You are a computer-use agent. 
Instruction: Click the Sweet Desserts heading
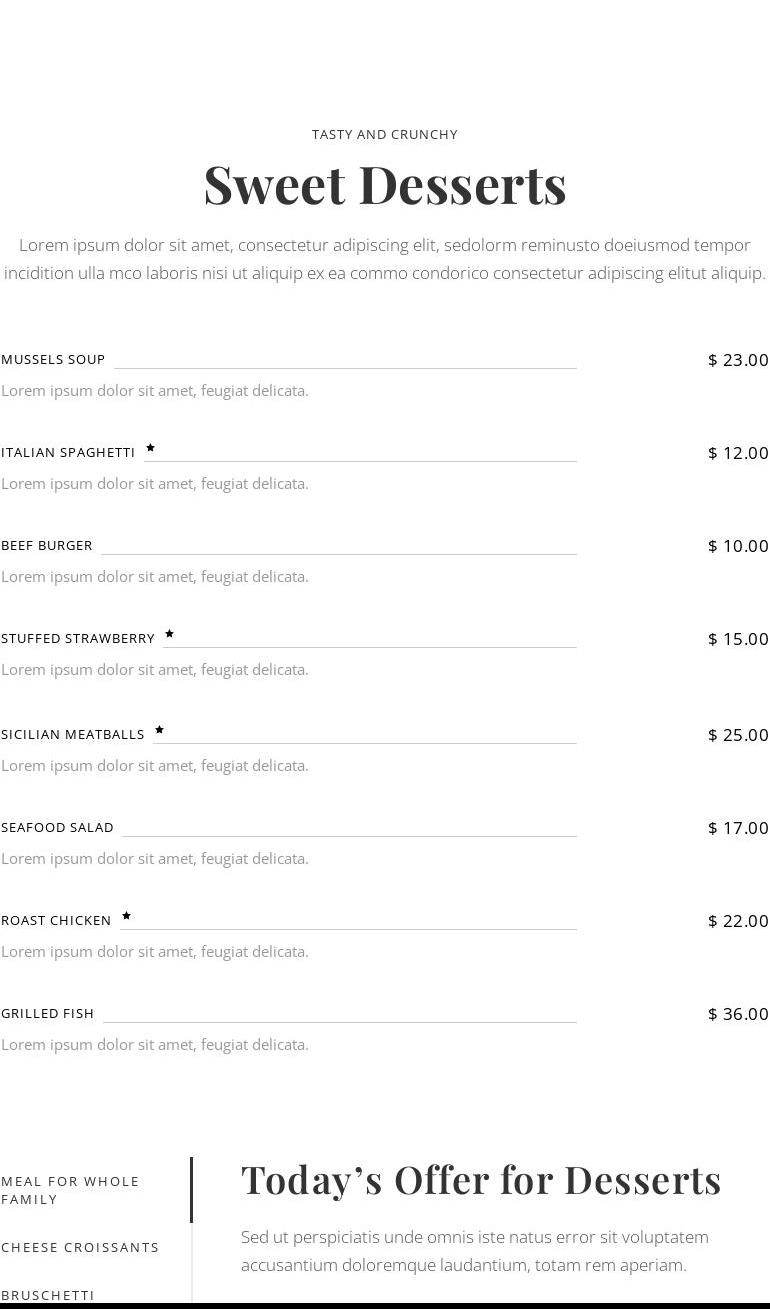(x=385, y=185)
